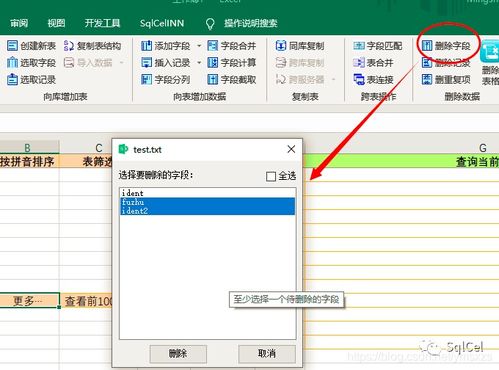Click the disabled 跨库复制 icon
Viewport: 499px width, 370px height.
tap(281, 63)
